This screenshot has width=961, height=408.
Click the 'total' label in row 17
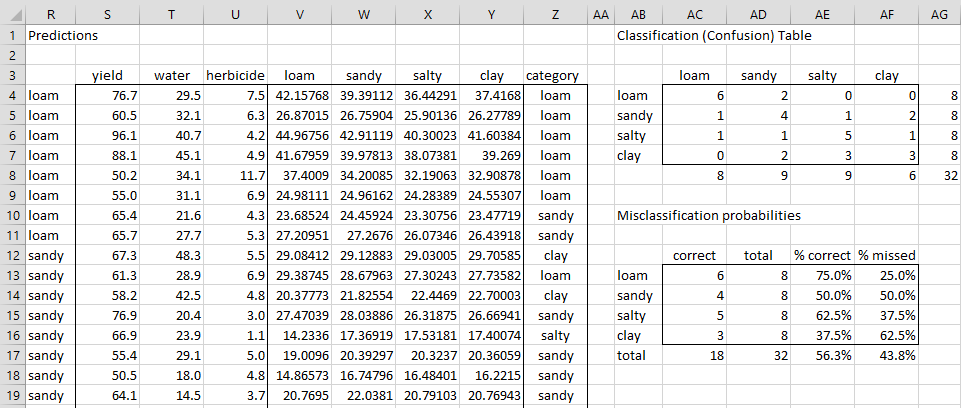(x=638, y=356)
